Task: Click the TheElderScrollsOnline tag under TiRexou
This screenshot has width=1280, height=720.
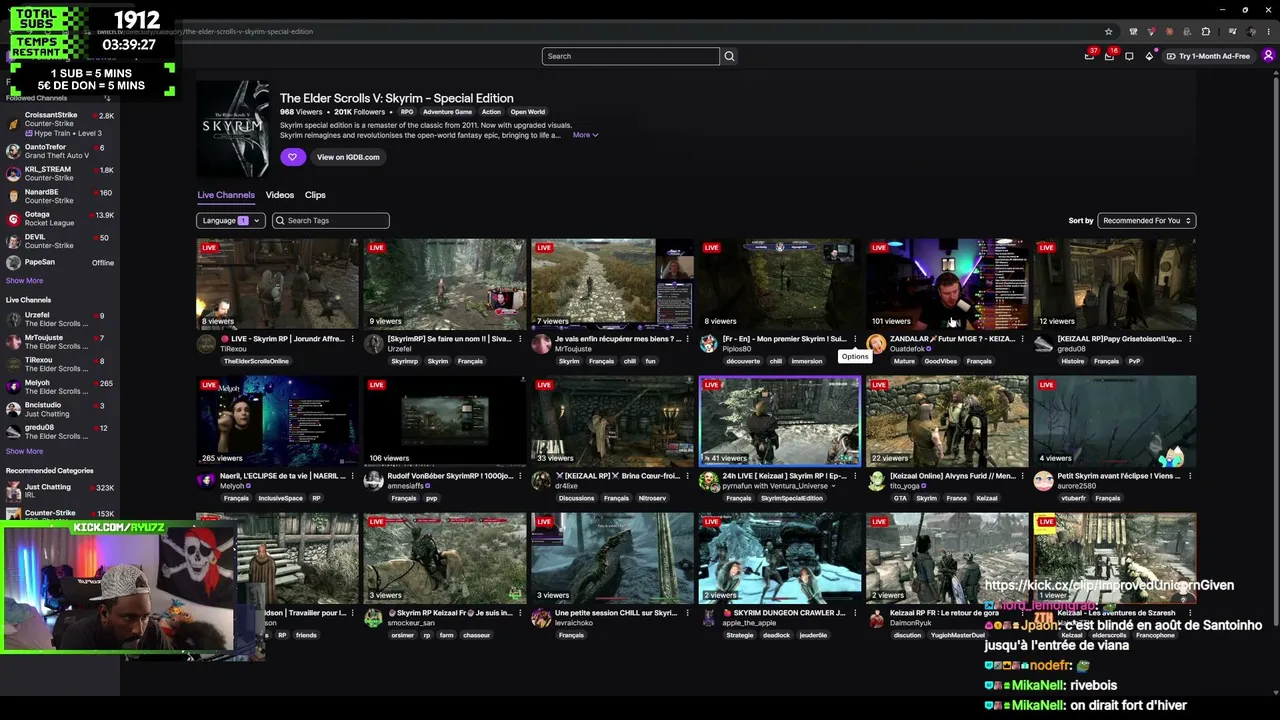Action: click(257, 361)
